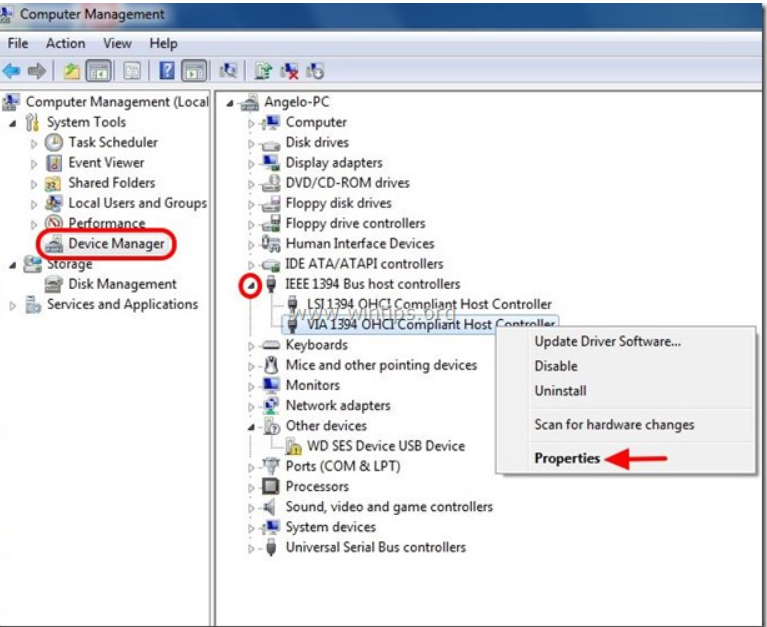The width and height of the screenshot is (767, 627).
Task: Expand the System devices node arrow
Action: coord(251,529)
